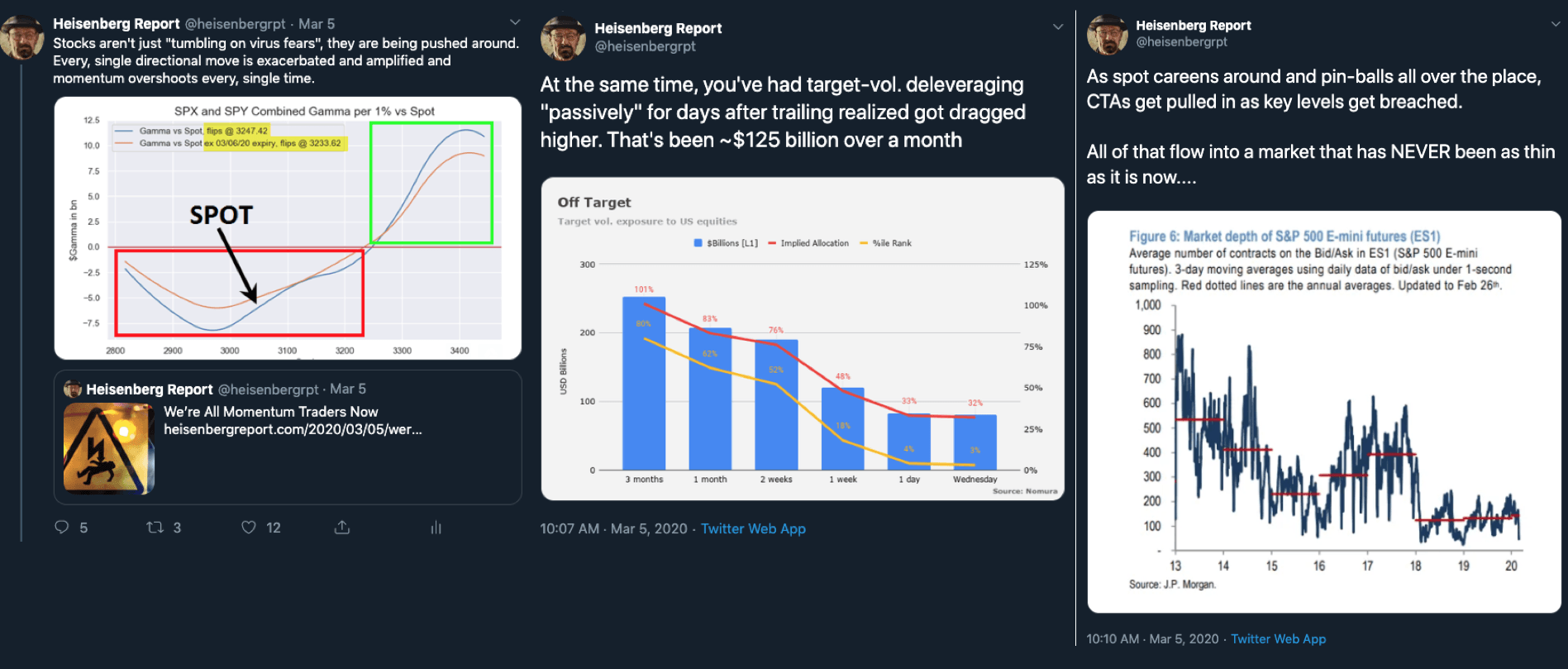The height and width of the screenshot is (669, 1568).
Task: Click Heisenberg avatar on middle tweet
Action: pyautogui.click(x=563, y=39)
